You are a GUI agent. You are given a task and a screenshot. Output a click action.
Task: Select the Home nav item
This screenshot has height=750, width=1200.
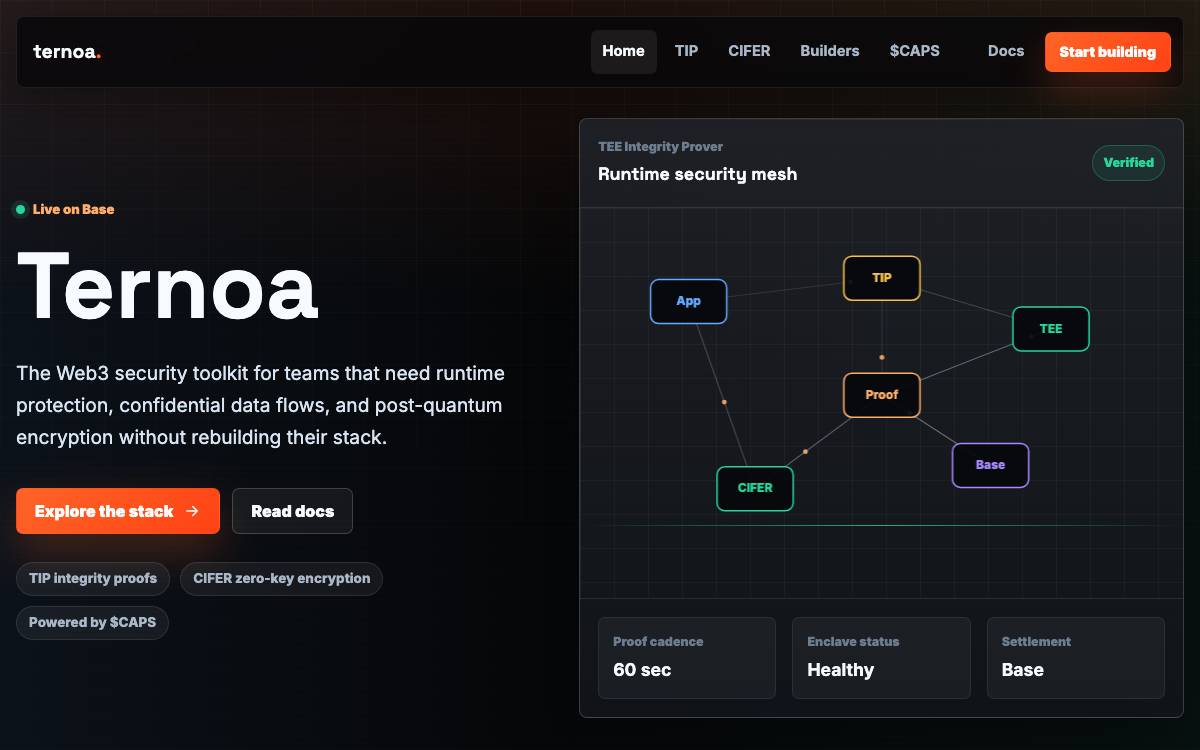pos(624,51)
